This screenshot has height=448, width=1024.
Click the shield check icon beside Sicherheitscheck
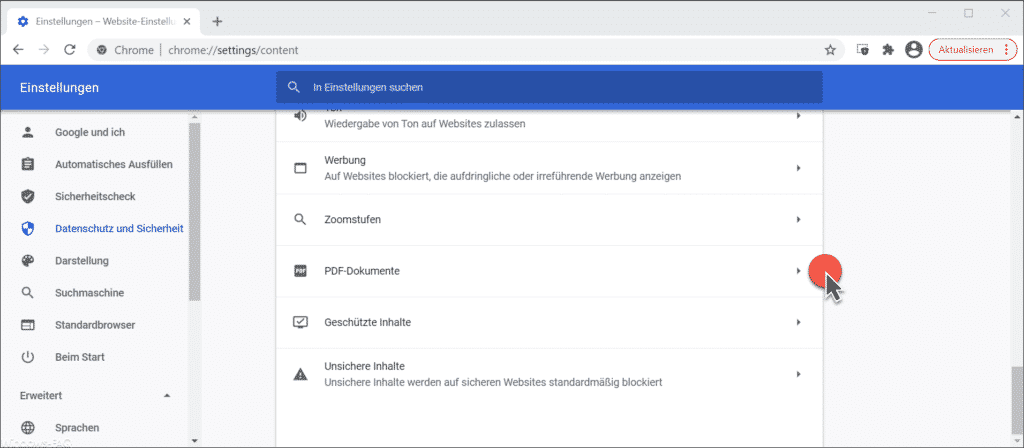27,196
